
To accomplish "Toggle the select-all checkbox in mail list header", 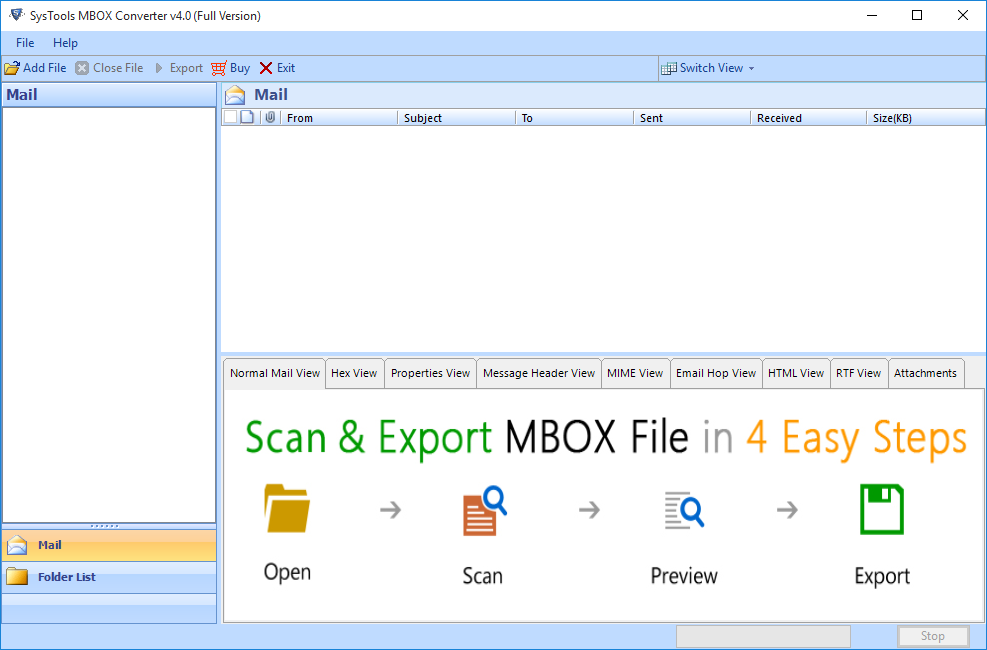I will click(x=229, y=117).
